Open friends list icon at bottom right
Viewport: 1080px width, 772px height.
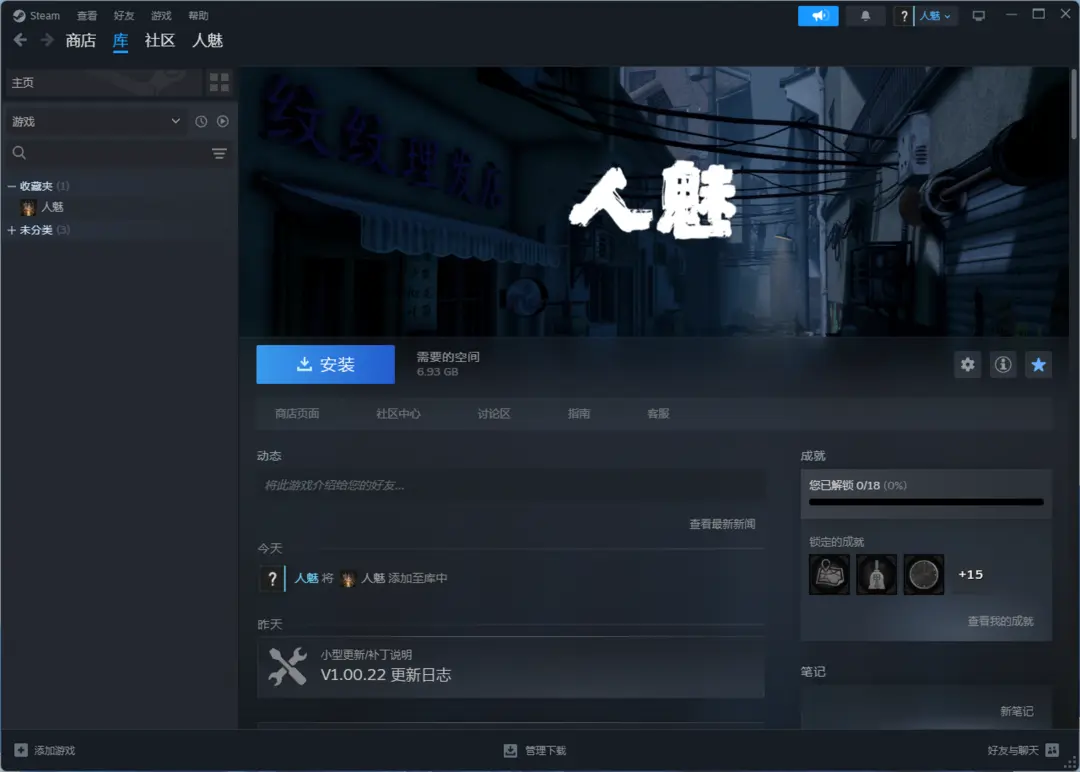1052,750
